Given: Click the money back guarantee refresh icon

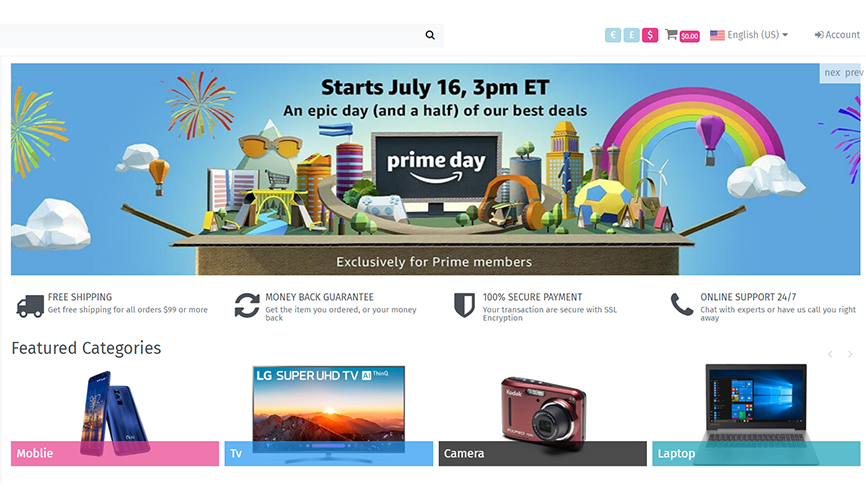Looking at the screenshot, I should coord(247,306).
